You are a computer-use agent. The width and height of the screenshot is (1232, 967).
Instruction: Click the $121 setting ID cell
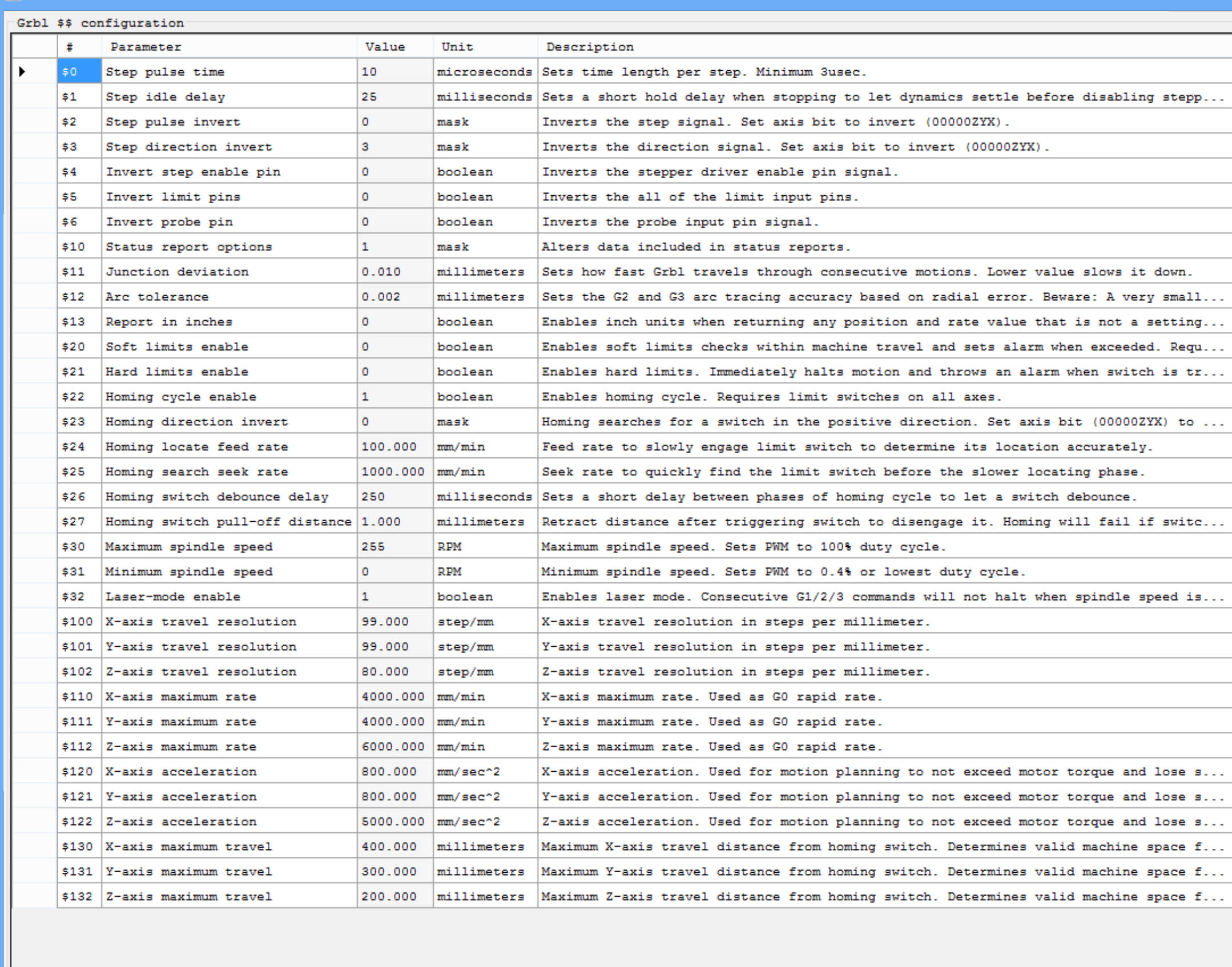click(x=79, y=797)
